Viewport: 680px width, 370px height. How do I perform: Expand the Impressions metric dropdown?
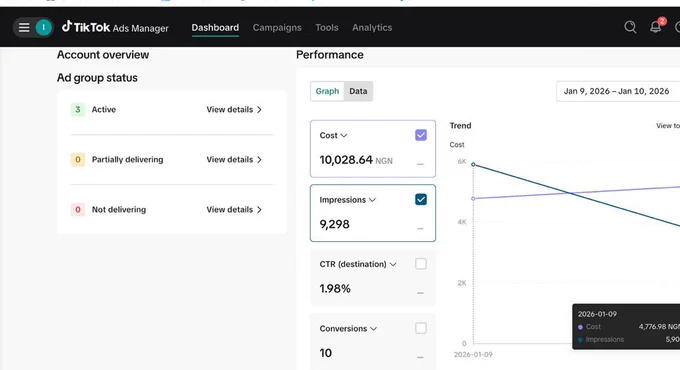(x=372, y=200)
